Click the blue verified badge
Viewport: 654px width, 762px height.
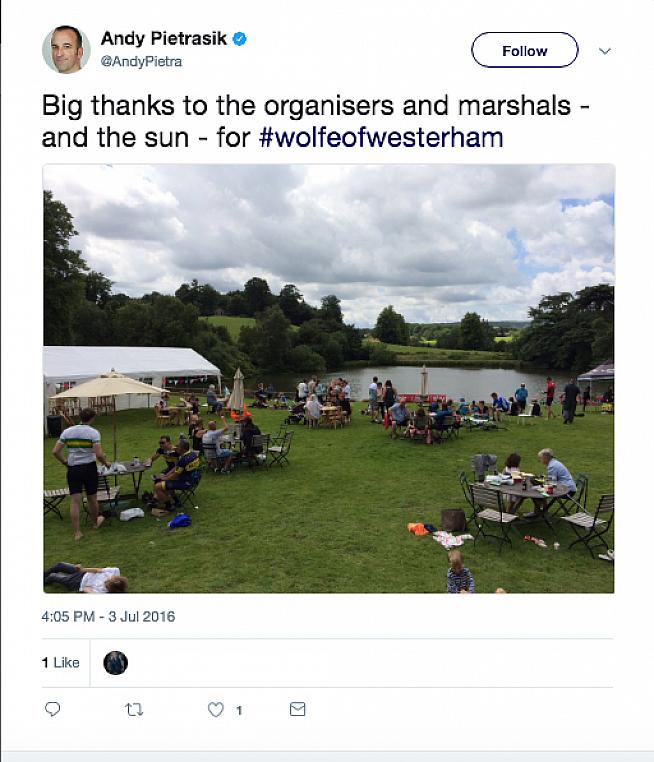(240, 39)
